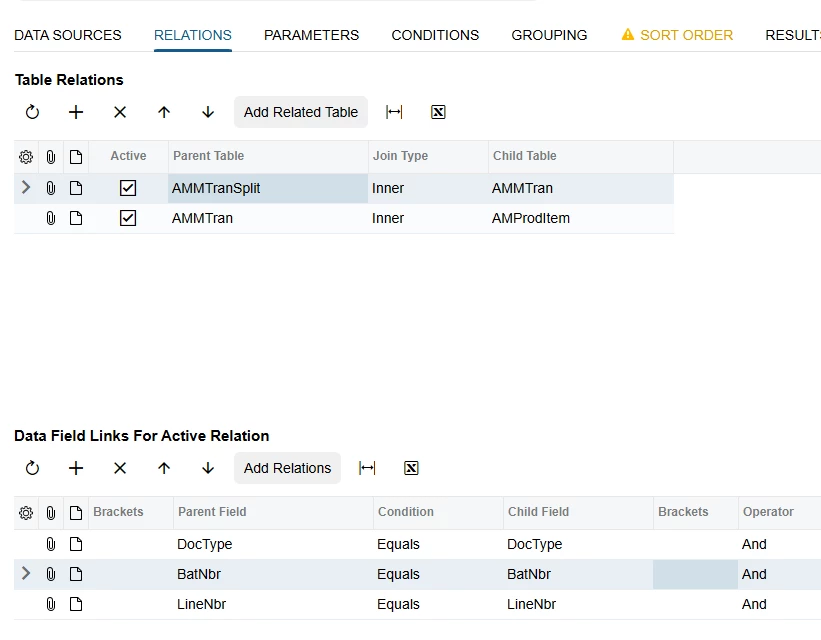821x640 pixels.
Task: Uncheck Active for AMMTranSplit relation
Action: coord(128,188)
